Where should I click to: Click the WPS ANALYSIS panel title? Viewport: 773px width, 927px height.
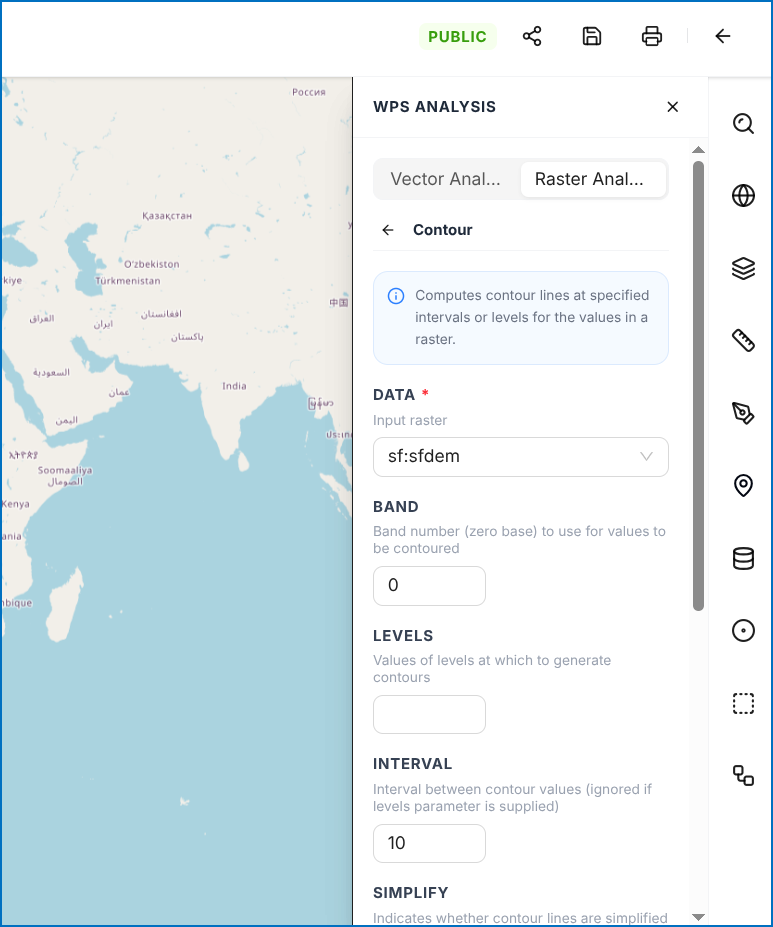(x=434, y=107)
